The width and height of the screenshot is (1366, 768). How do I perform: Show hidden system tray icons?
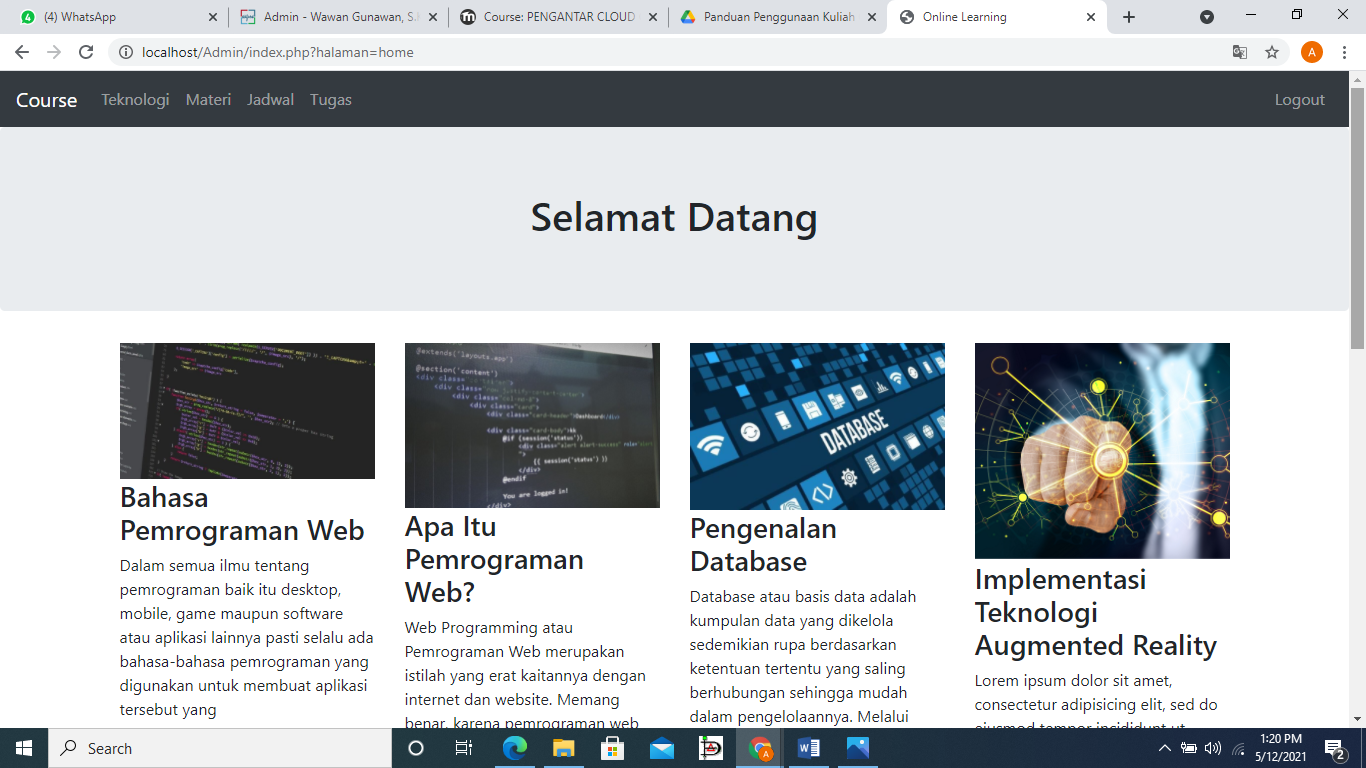coord(1164,748)
